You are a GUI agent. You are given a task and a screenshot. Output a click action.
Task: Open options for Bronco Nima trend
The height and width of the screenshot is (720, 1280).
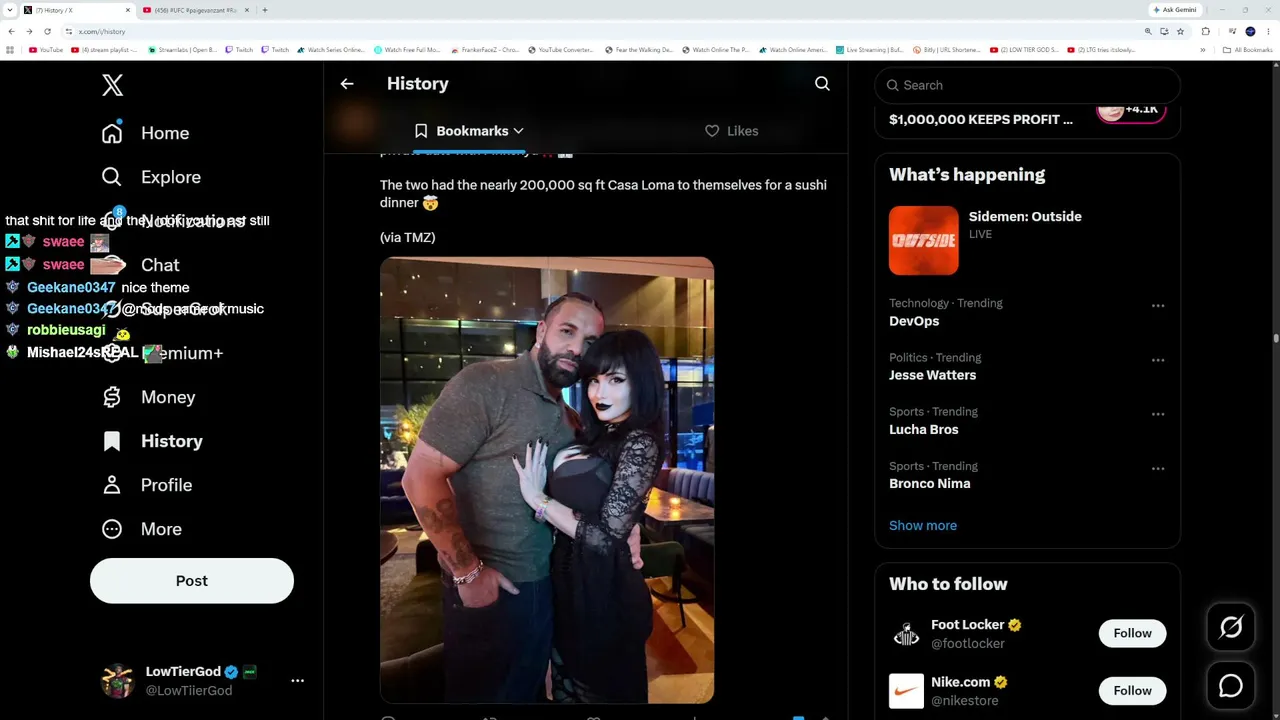1158,468
